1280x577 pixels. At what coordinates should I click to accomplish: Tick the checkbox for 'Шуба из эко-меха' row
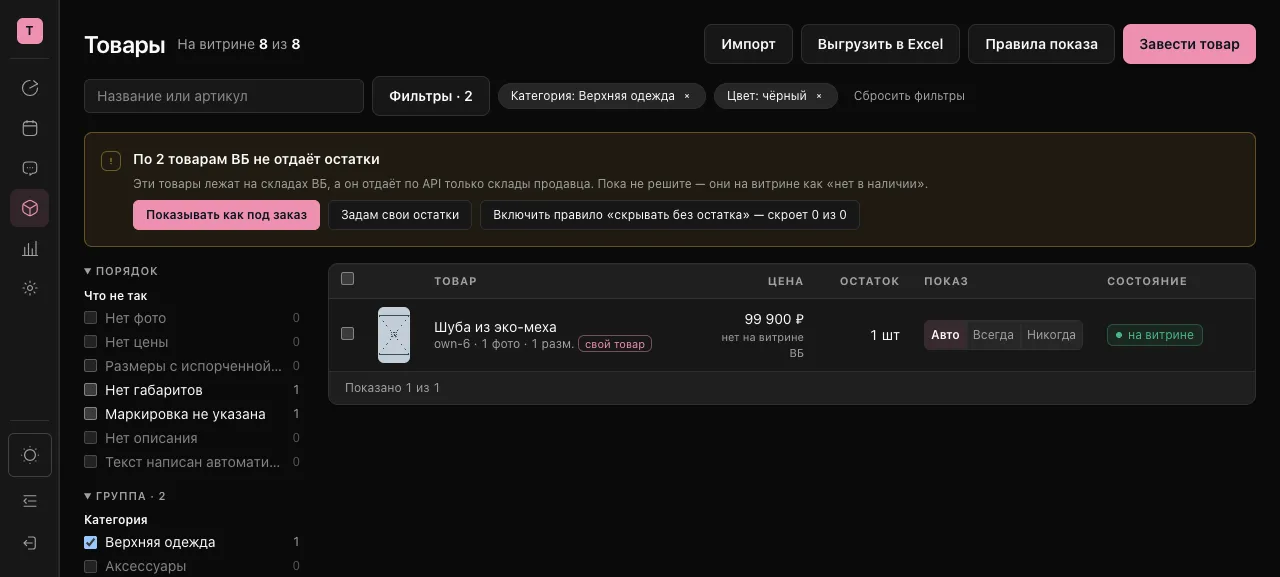click(x=348, y=334)
